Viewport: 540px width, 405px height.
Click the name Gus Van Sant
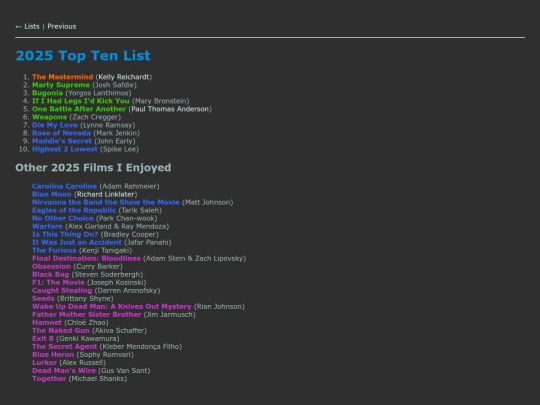pyautogui.click(x=124, y=371)
